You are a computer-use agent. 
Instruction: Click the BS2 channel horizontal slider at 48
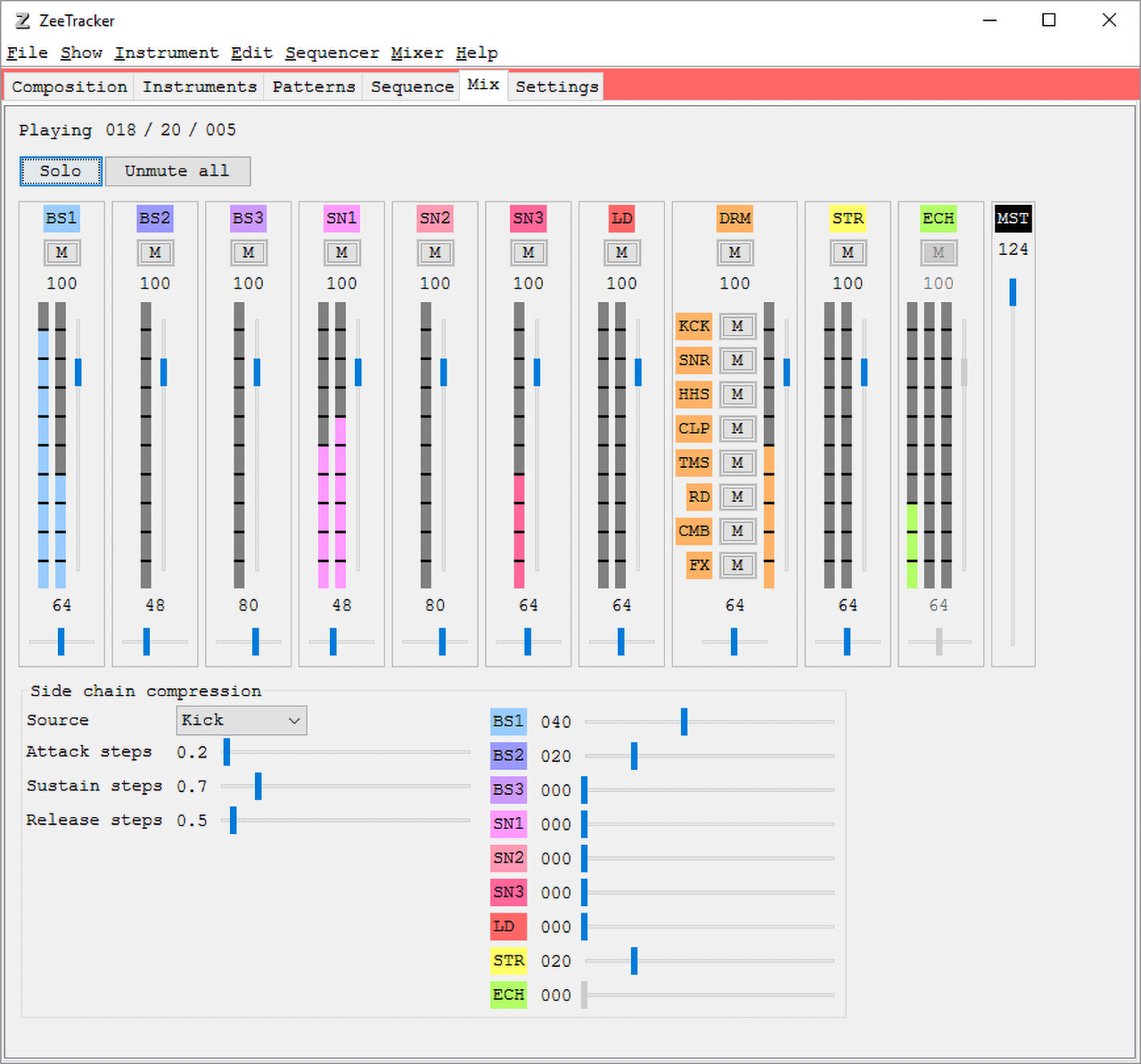point(146,642)
